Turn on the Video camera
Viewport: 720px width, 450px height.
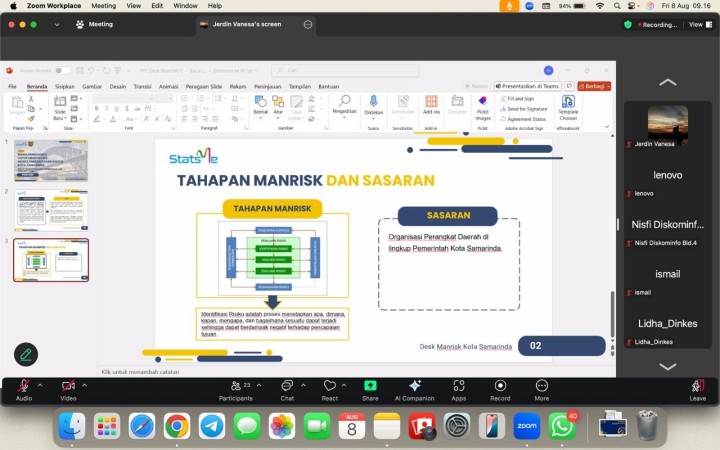coord(68,386)
